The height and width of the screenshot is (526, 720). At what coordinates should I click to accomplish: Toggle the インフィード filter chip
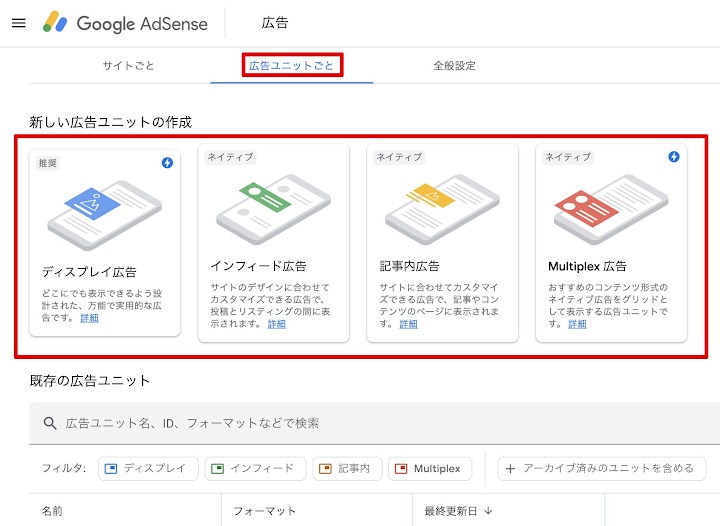coord(255,469)
